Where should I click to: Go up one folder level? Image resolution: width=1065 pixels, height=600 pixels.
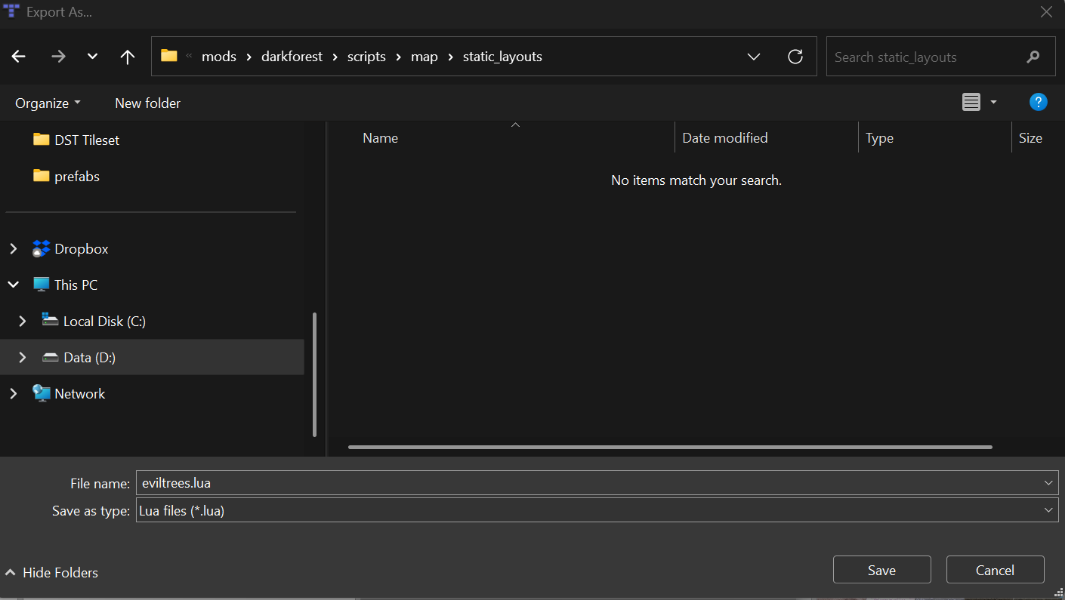pyautogui.click(x=127, y=57)
